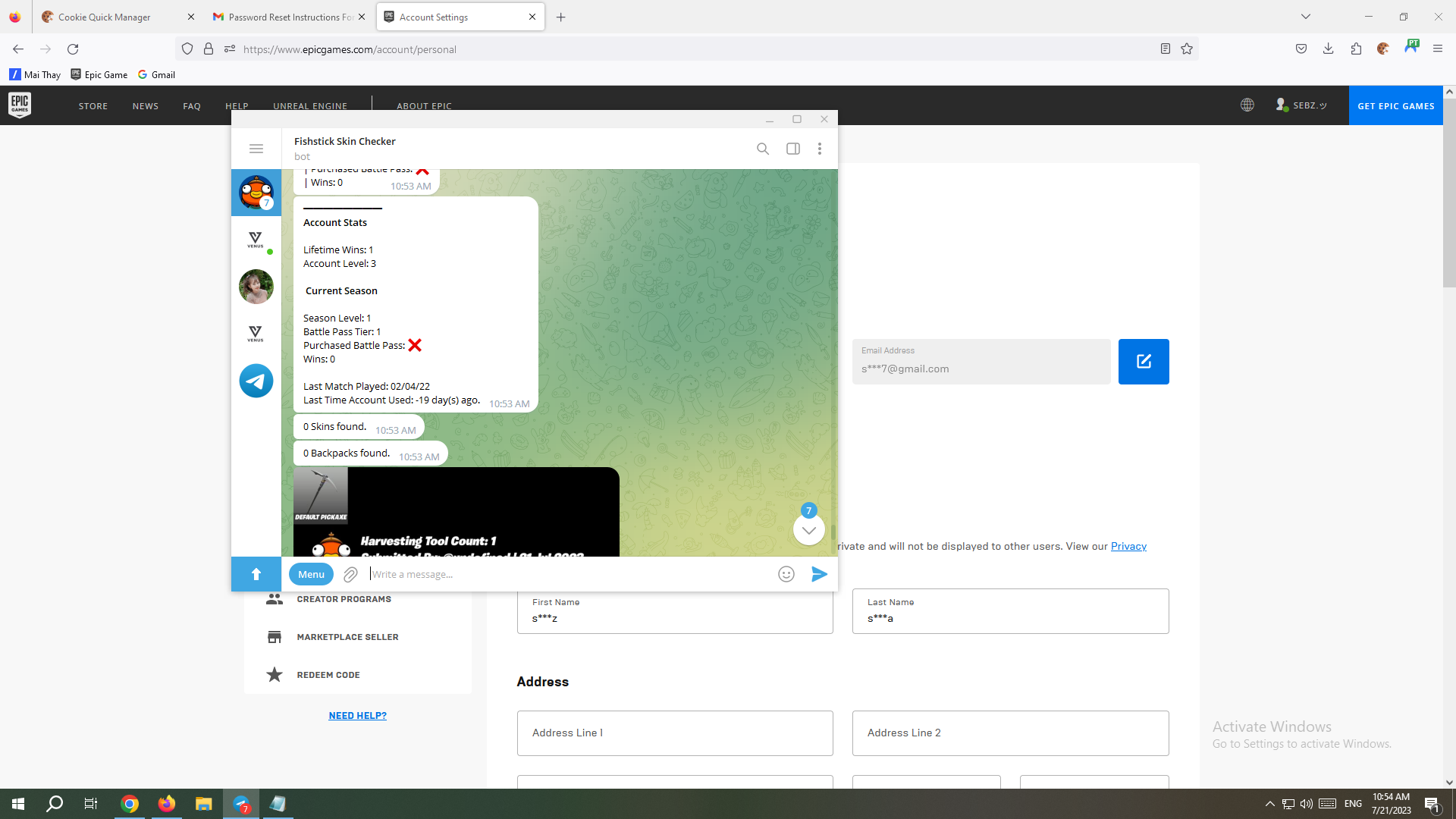Click Get Epic Games button
Screen dimensions: 1456x819
click(x=1396, y=105)
